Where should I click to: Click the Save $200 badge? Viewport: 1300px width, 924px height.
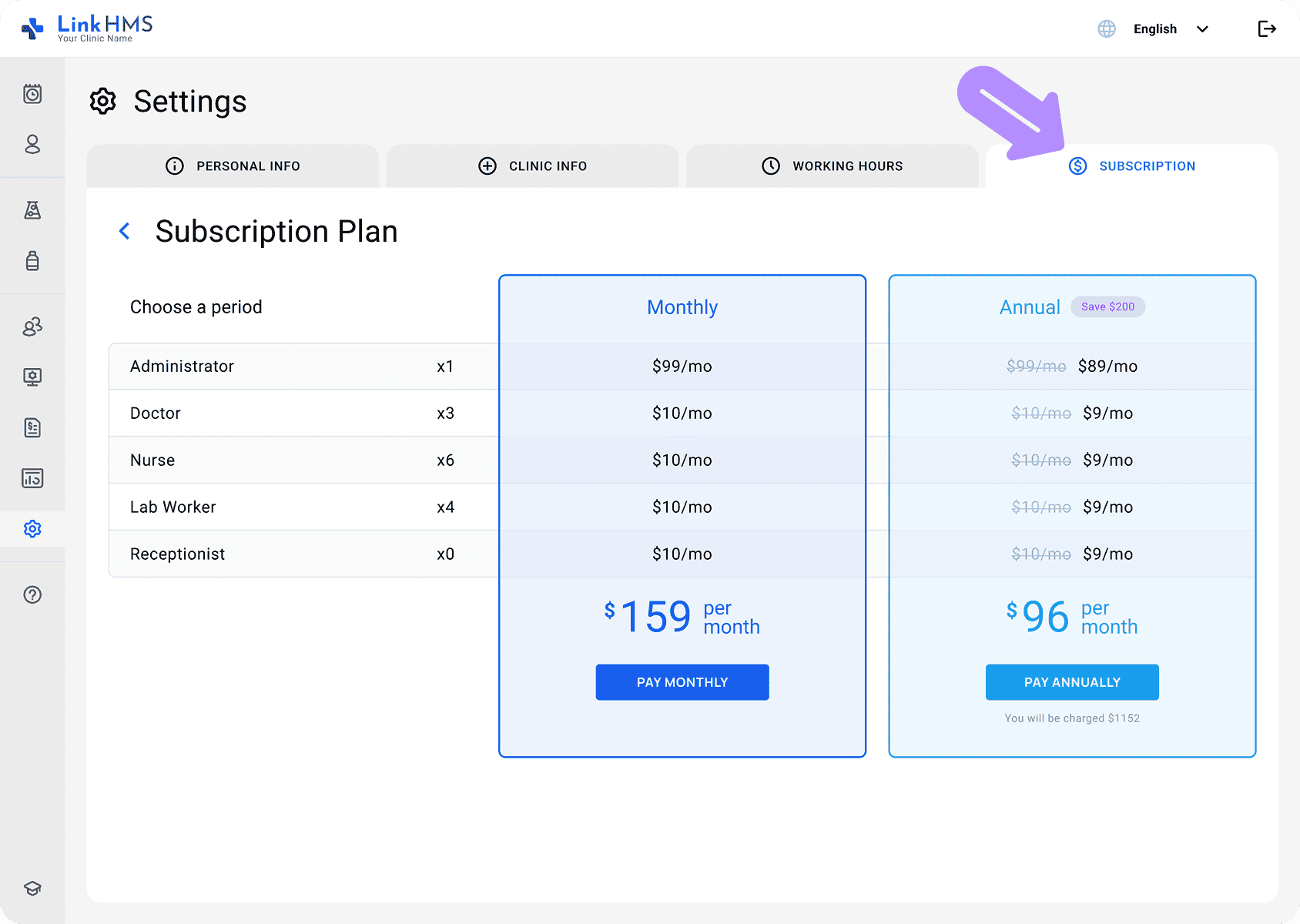pyautogui.click(x=1107, y=306)
